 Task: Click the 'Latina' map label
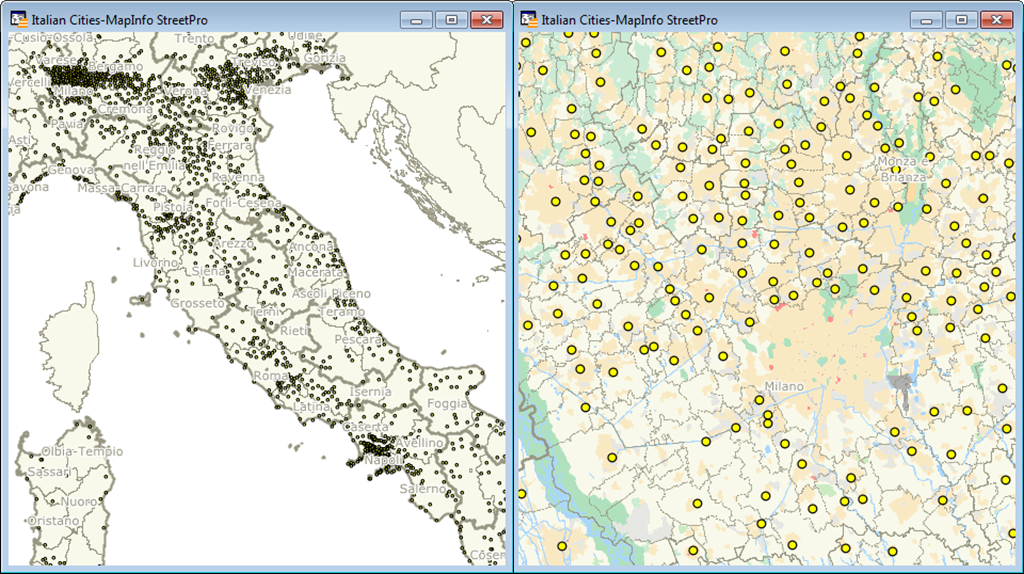pyautogui.click(x=311, y=406)
